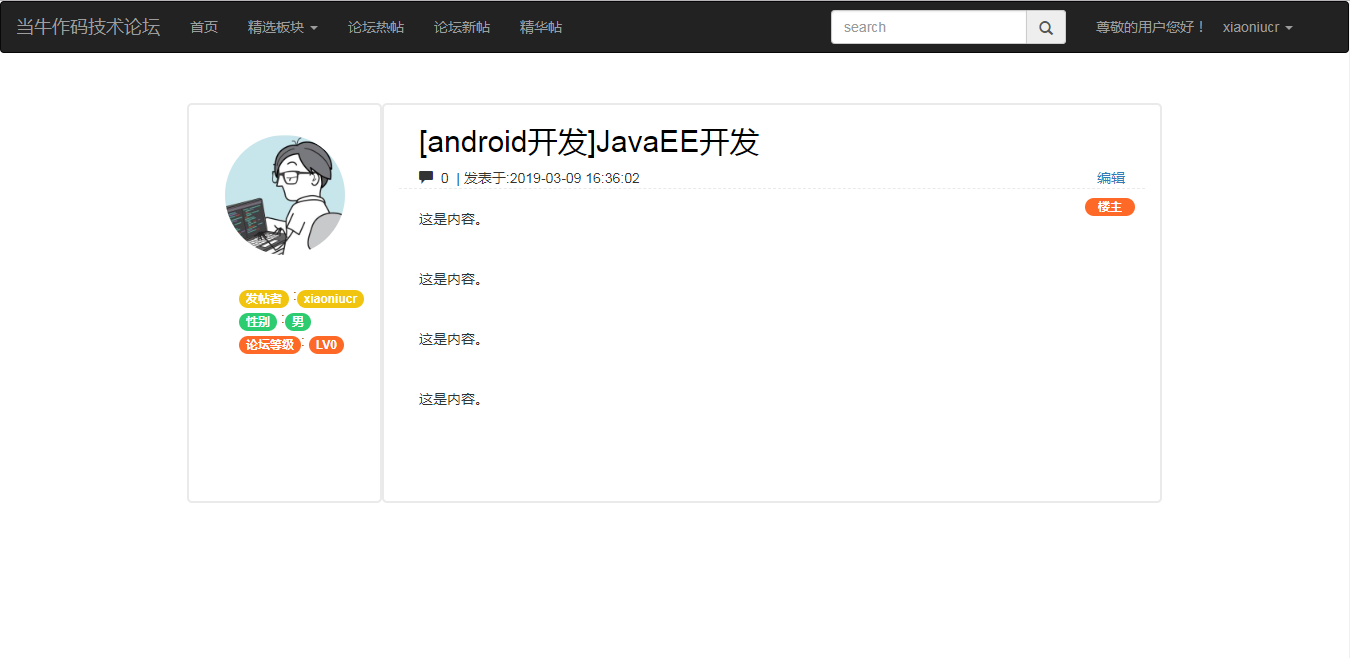Click the comment bubble icon
1350x658 pixels.
[x=426, y=177]
